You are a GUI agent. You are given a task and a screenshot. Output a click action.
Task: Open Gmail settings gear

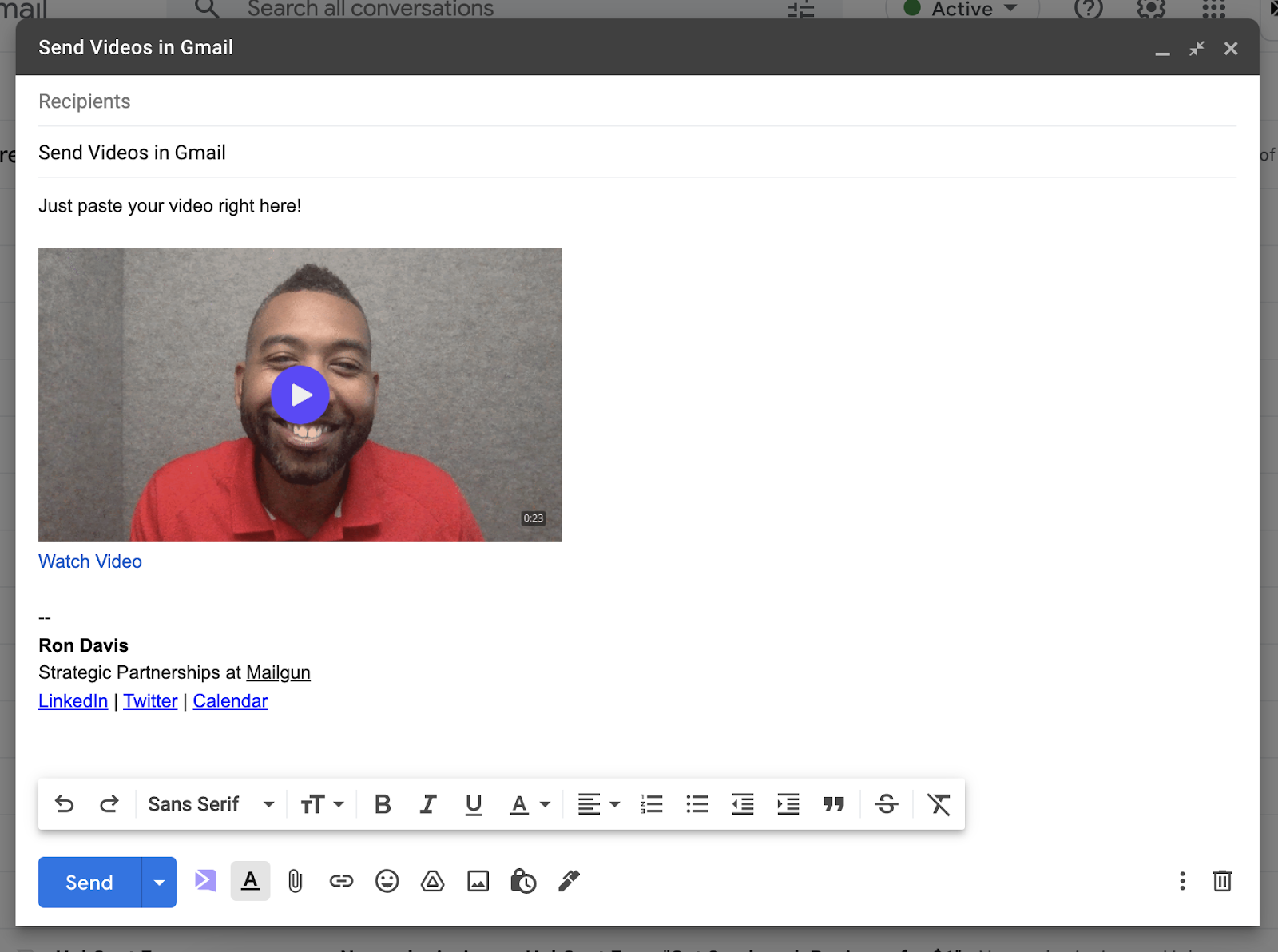point(1151,9)
